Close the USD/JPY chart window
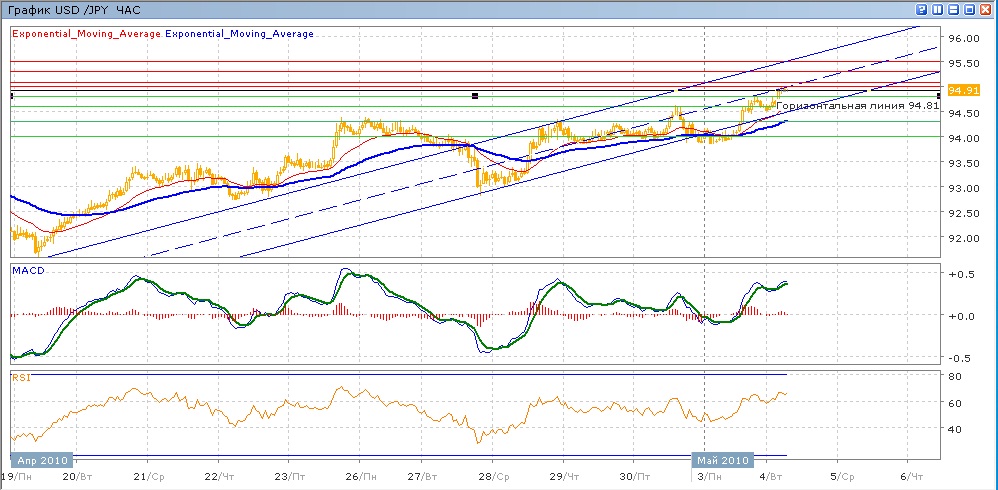998x490 pixels. coord(986,8)
